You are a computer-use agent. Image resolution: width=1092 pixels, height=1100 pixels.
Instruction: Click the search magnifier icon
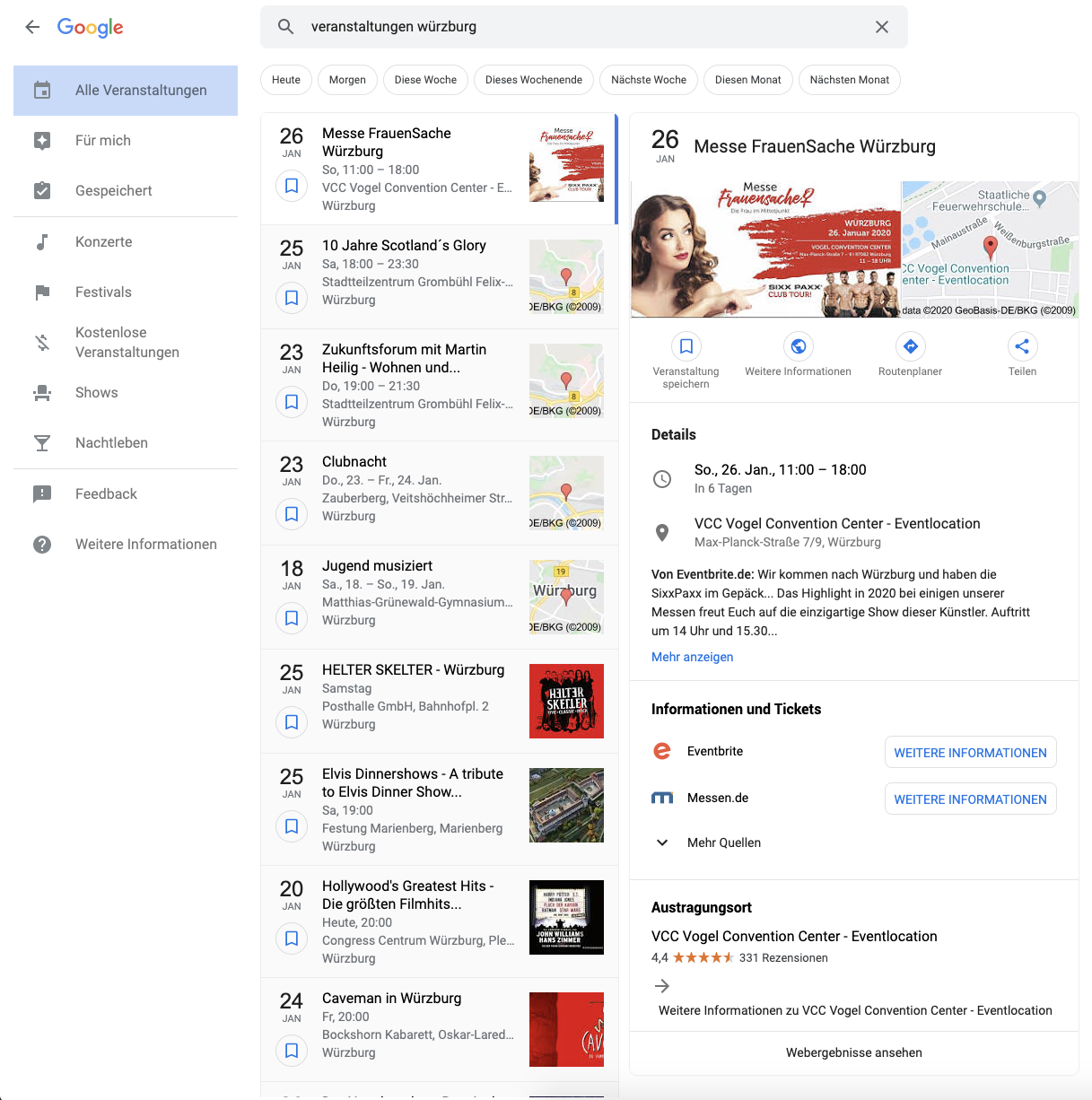285,27
